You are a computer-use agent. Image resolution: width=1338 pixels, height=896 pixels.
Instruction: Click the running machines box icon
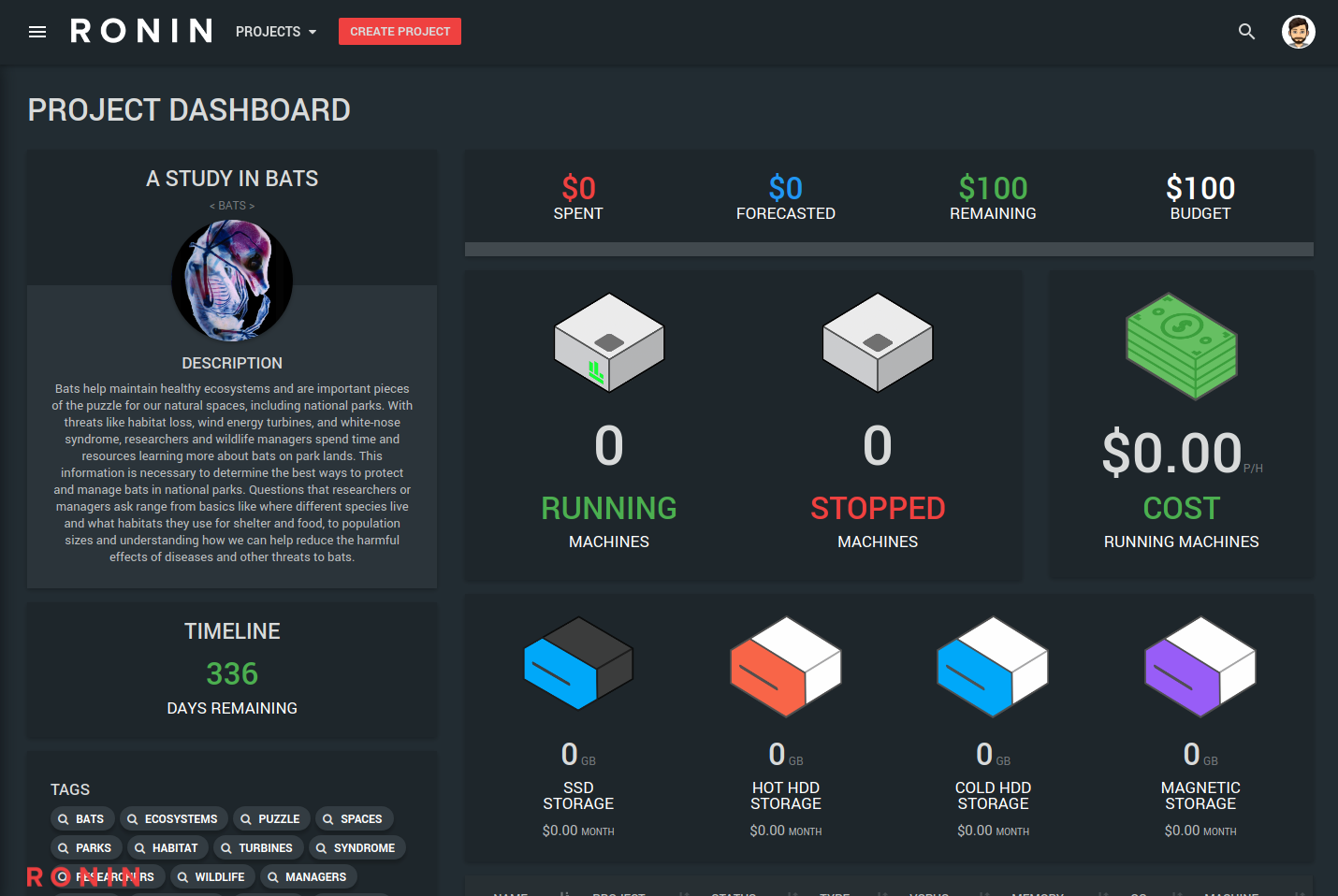tap(609, 342)
